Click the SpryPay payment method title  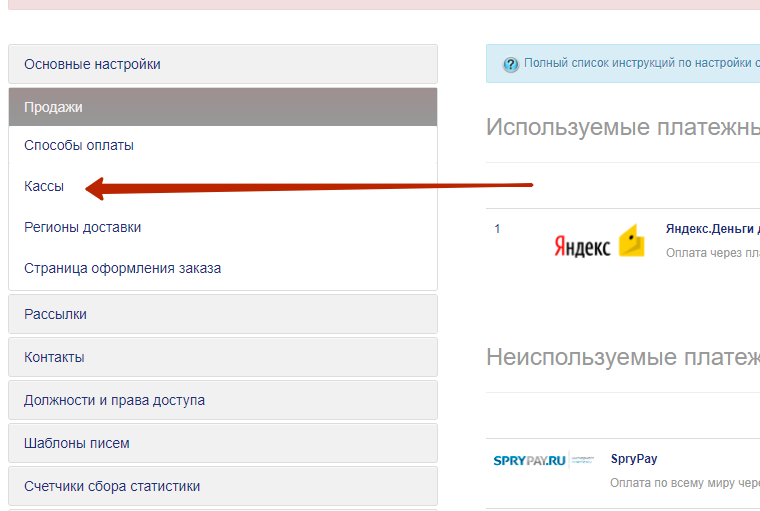[634, 459]
